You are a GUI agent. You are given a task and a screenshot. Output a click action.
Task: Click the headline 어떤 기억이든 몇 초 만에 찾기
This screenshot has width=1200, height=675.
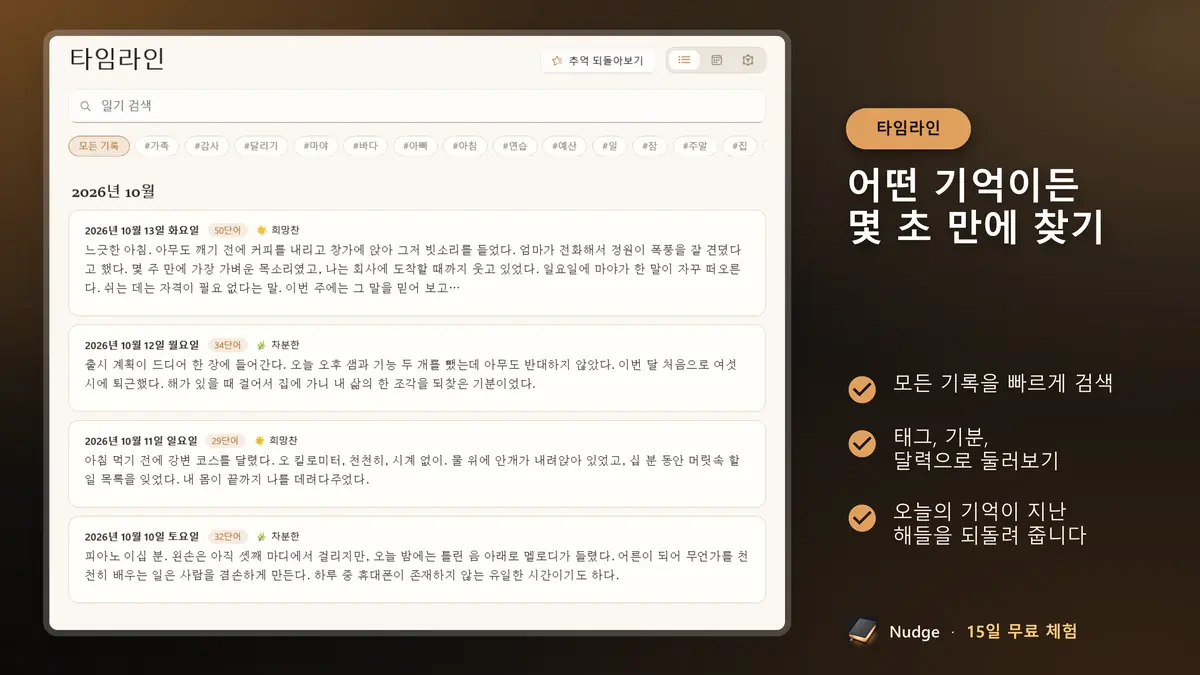[x=975, y=207]
